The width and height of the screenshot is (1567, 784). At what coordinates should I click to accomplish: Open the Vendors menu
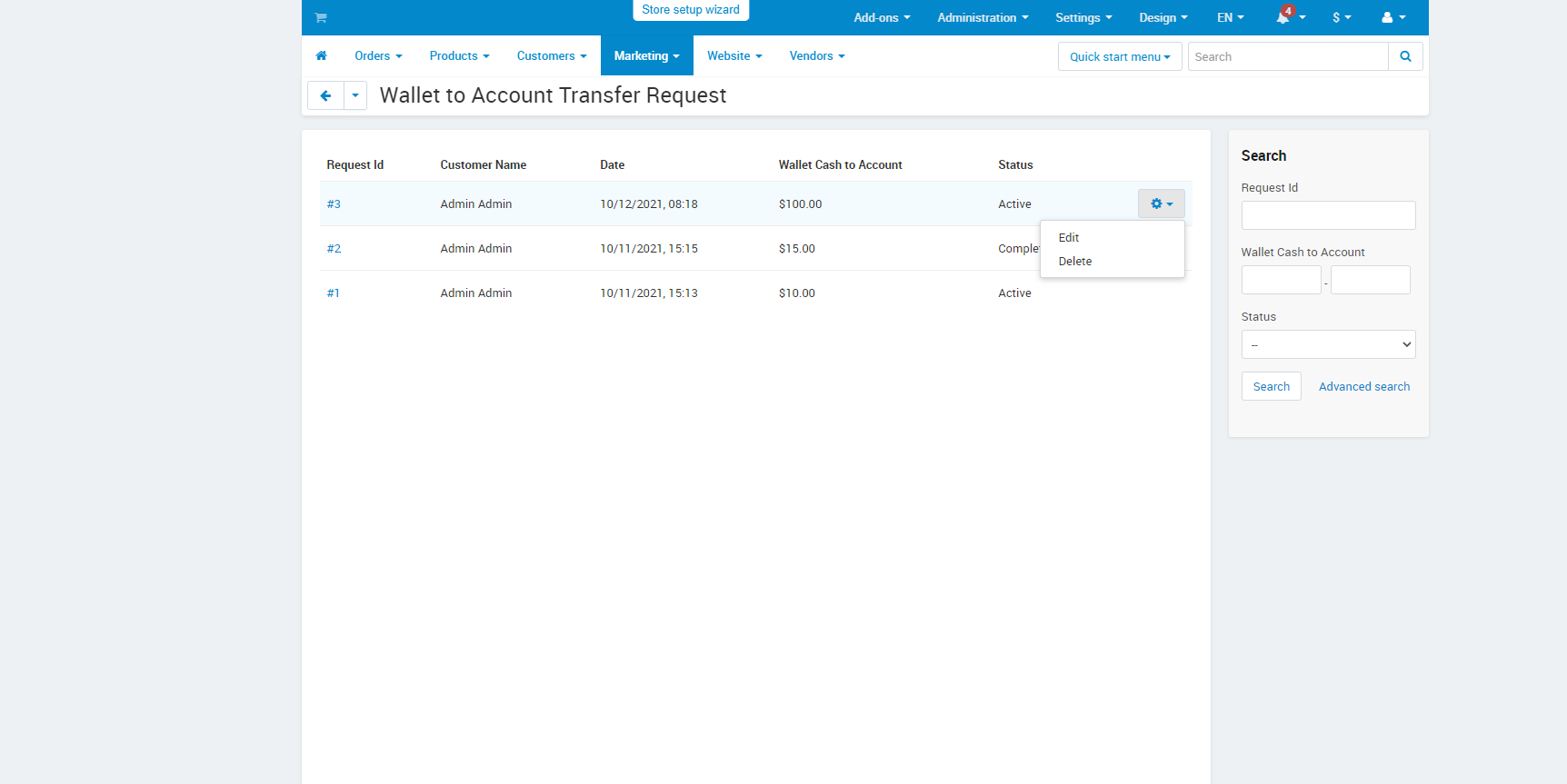pyautogui.click(x=817, y=55)
